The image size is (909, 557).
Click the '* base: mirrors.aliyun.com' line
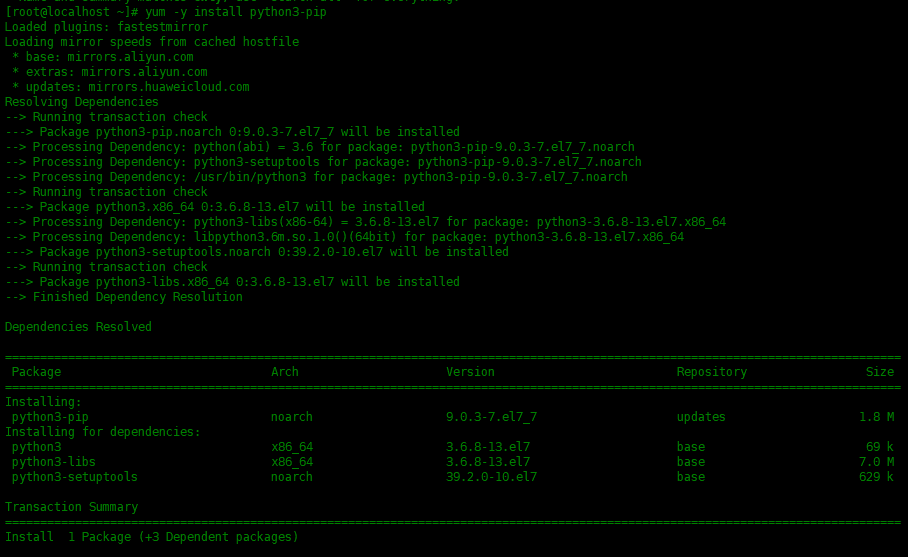click(103, 57)
